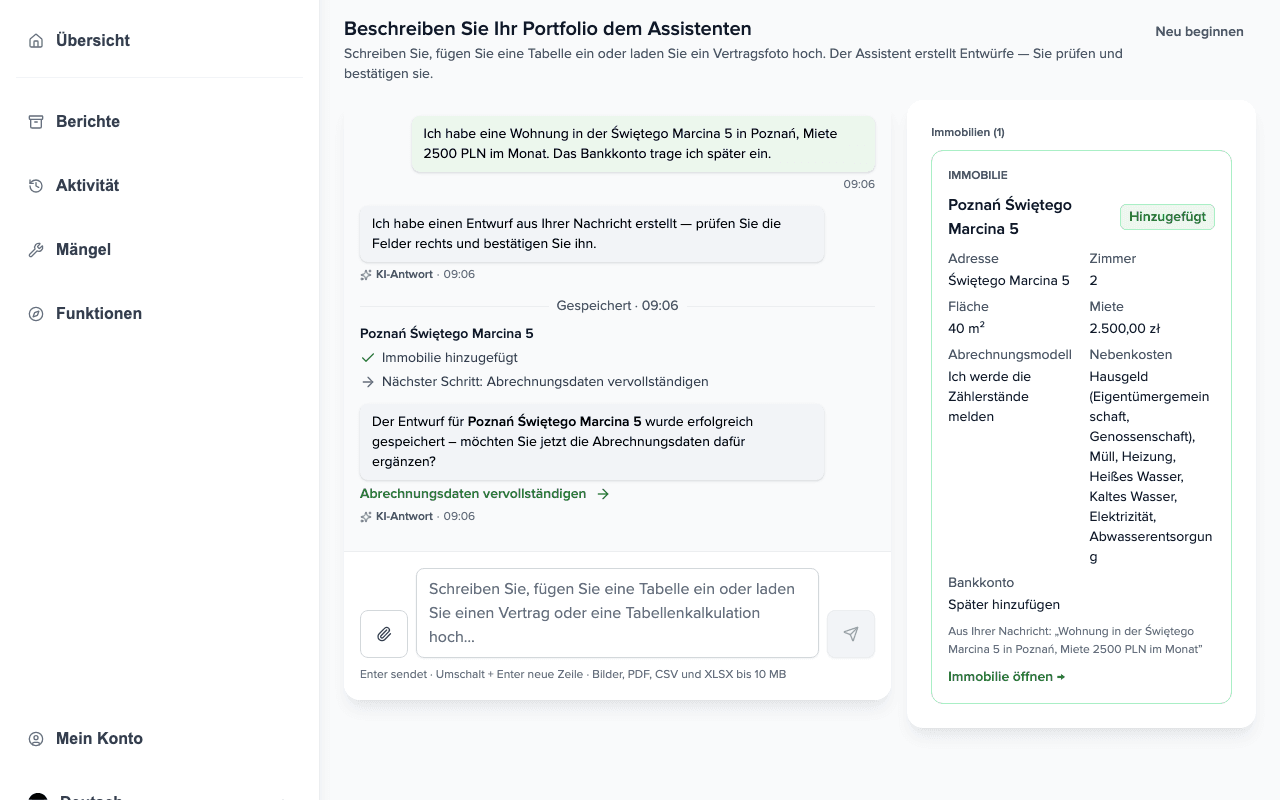Click the Enter sendet hint text

click(x=573, y=675)
